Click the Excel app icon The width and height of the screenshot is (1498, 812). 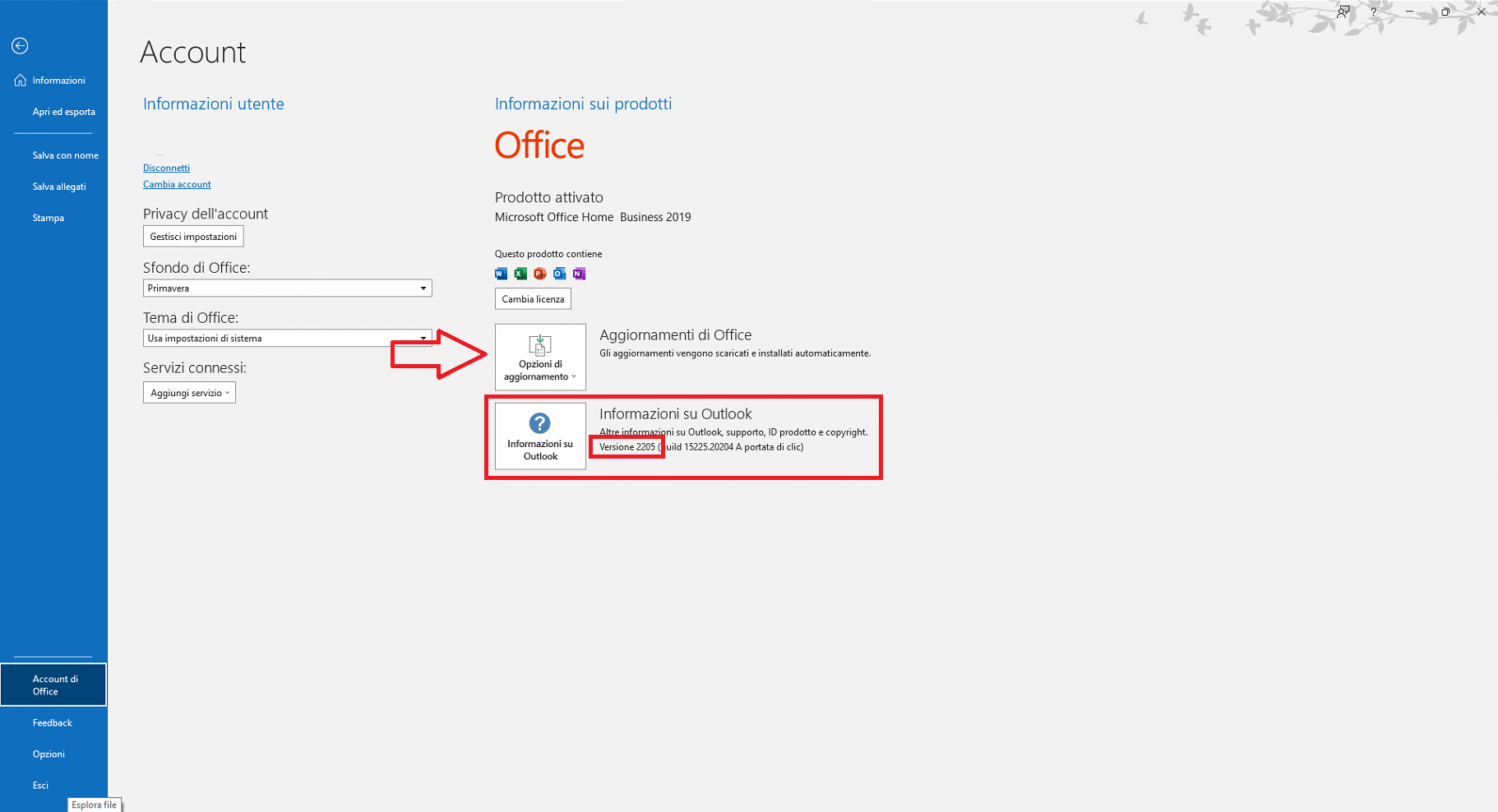coord(520,274)
